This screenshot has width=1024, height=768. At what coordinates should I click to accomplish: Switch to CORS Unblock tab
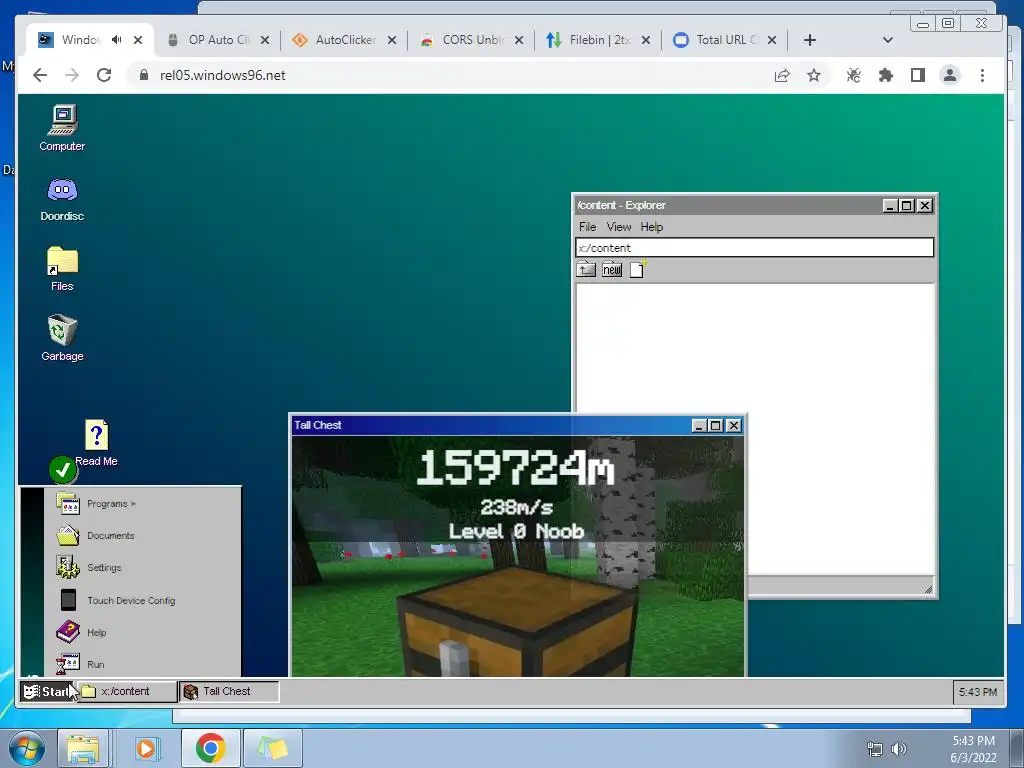tap(471, 40)
